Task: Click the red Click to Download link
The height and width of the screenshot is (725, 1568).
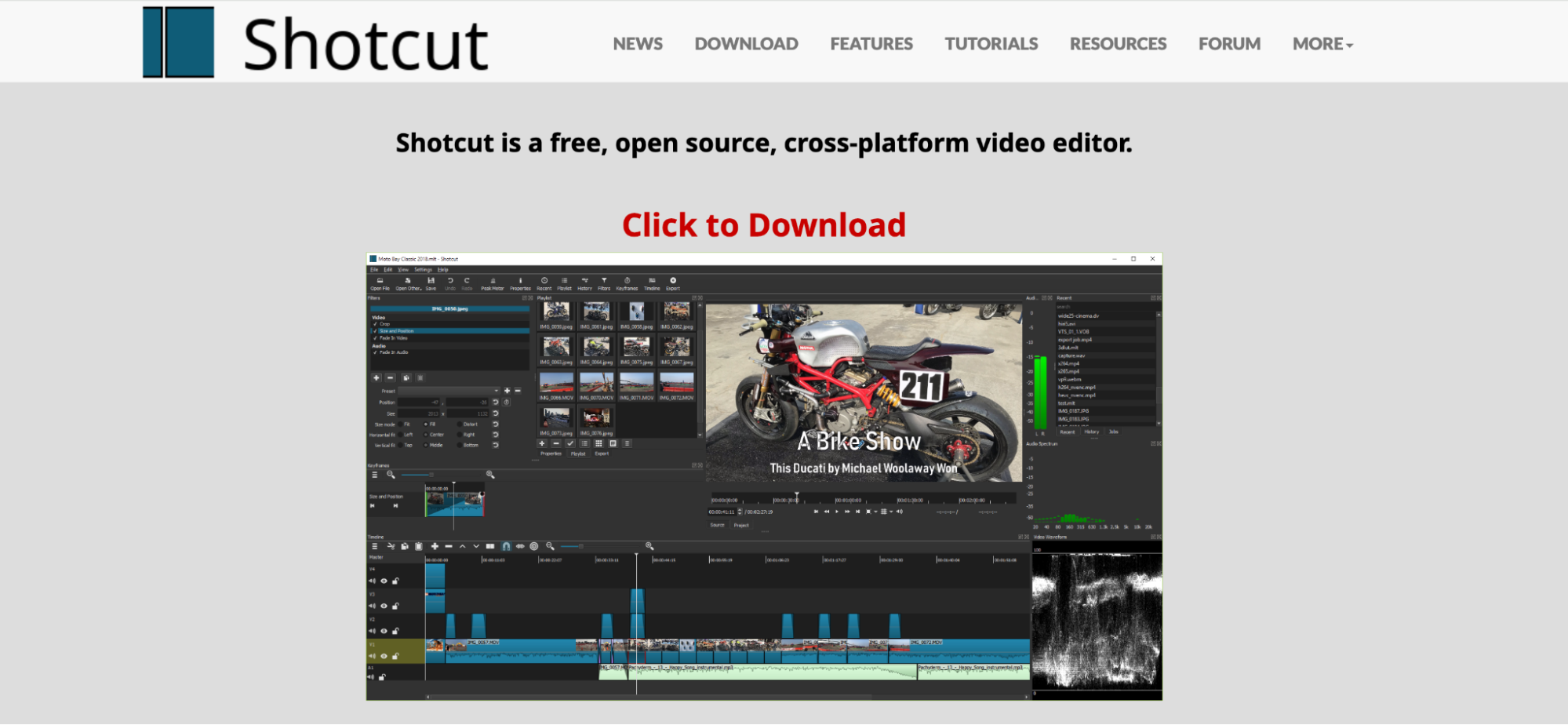Action: (764, 225)
